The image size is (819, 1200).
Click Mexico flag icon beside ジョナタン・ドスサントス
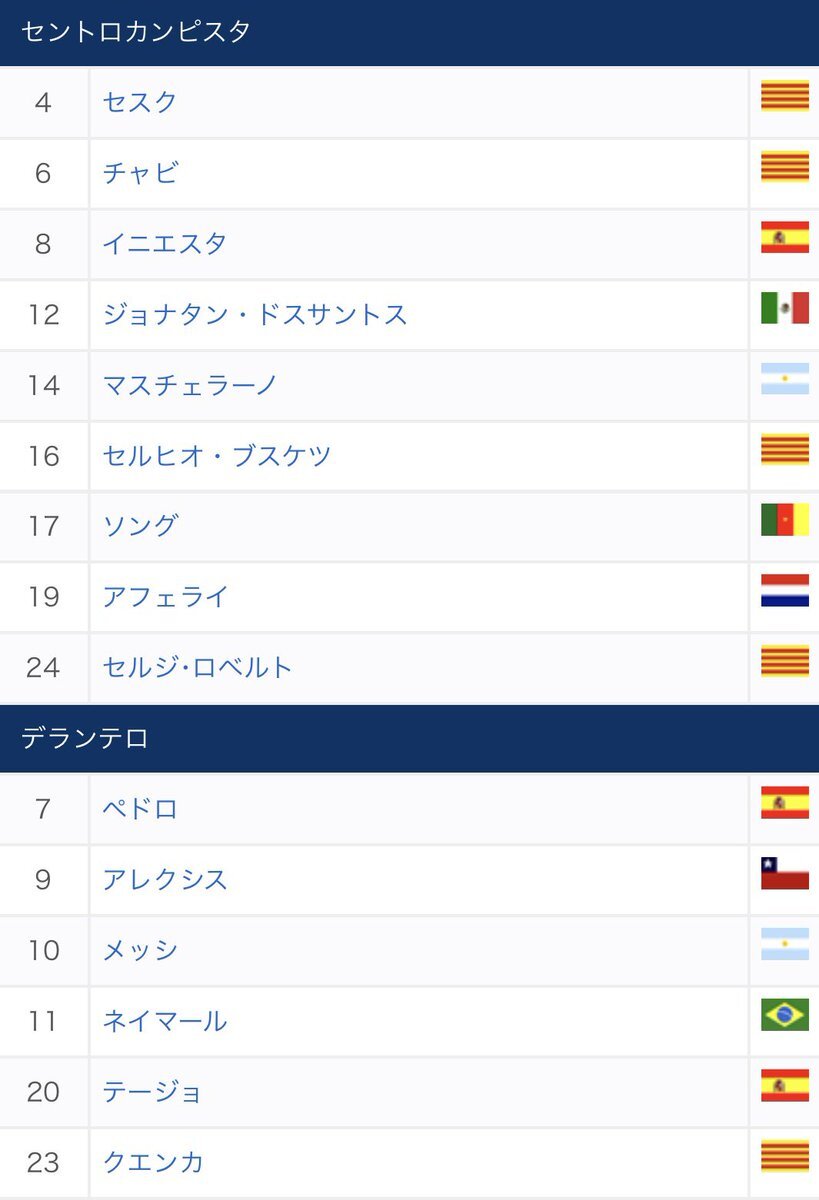click(785, 308)
